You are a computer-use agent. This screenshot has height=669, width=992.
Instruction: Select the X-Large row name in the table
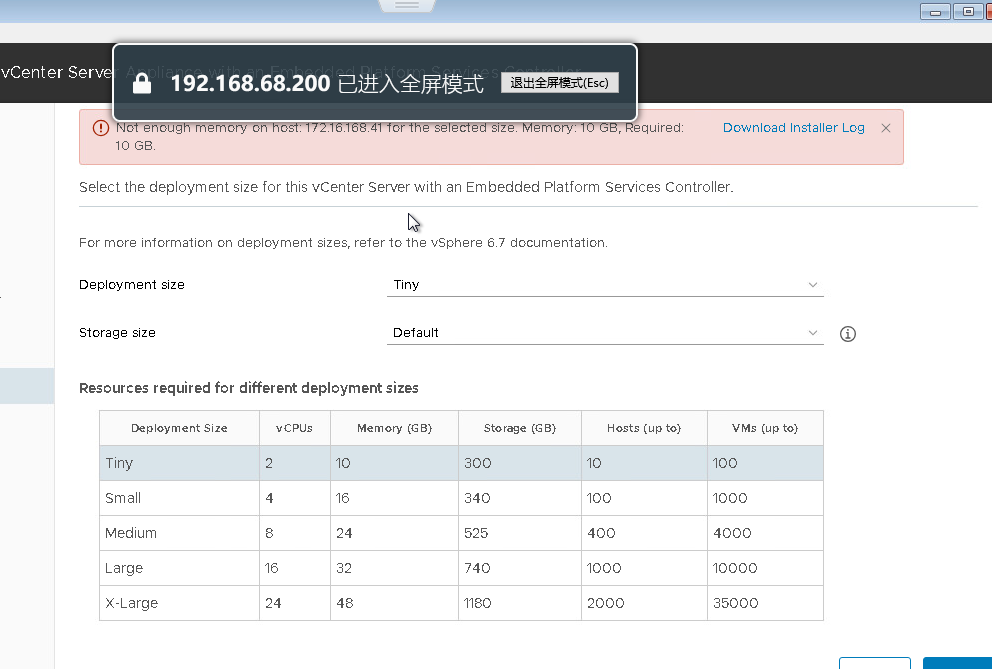tap(132, 603)
